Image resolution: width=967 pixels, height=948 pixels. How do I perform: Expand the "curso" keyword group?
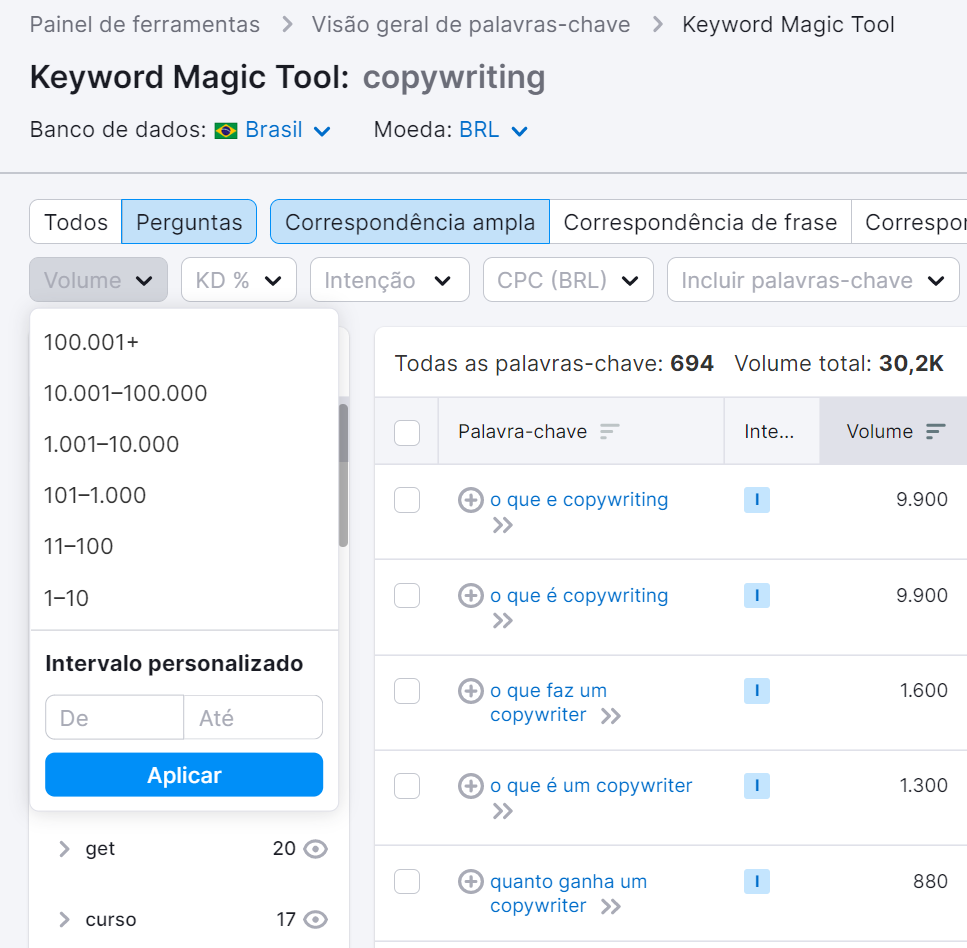(x=63, y=919)
